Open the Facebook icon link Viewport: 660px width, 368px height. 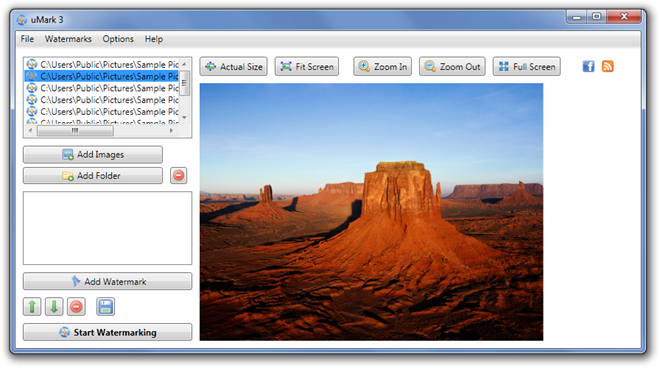(x=588, y=67)
